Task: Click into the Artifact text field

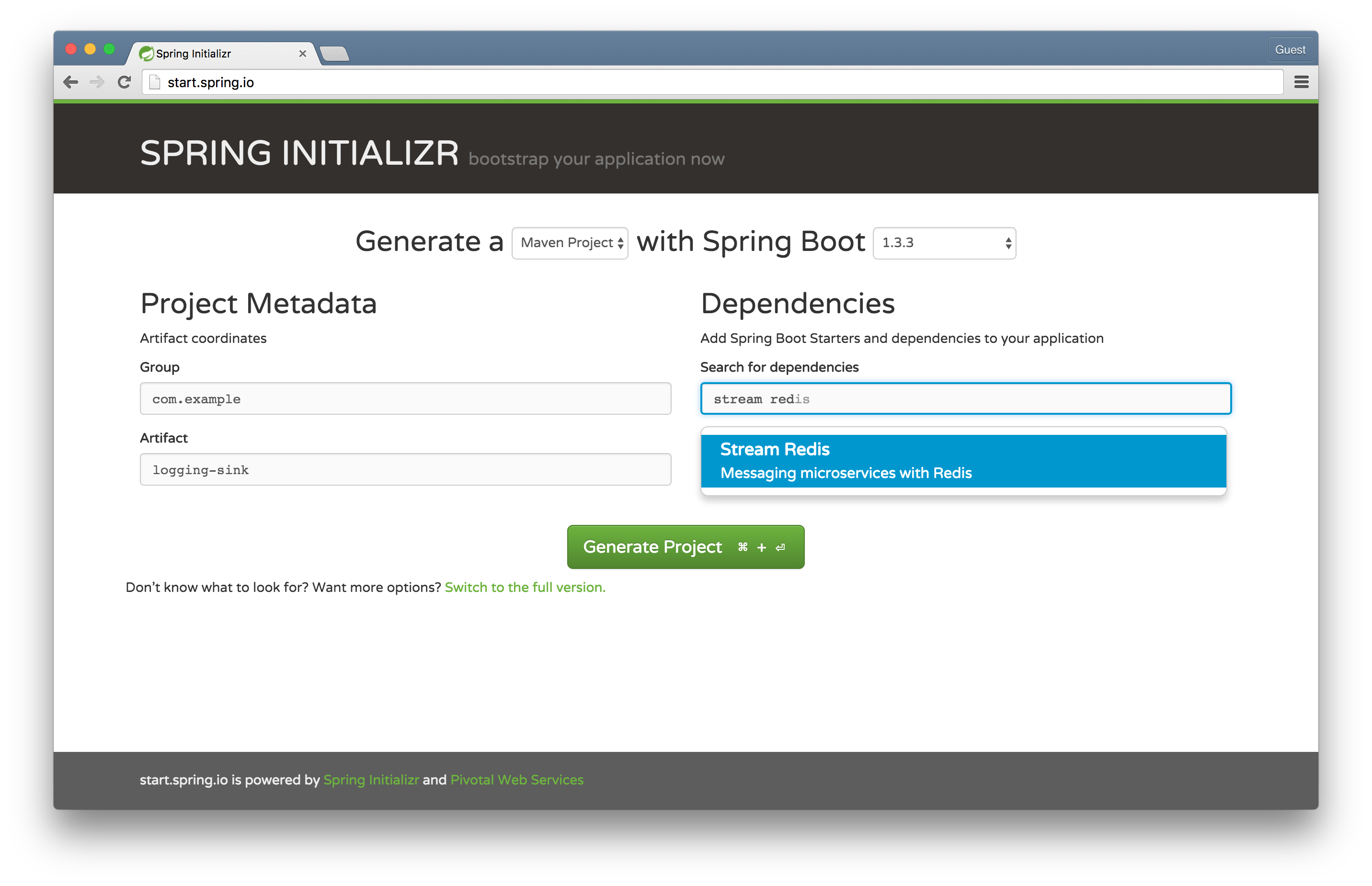Action: point(405,469)
